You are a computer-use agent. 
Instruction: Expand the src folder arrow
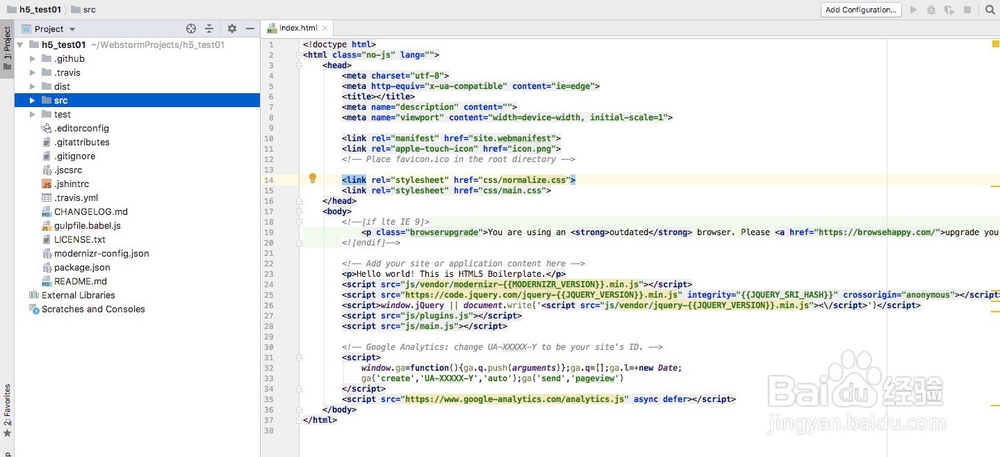tap(33, 101)
